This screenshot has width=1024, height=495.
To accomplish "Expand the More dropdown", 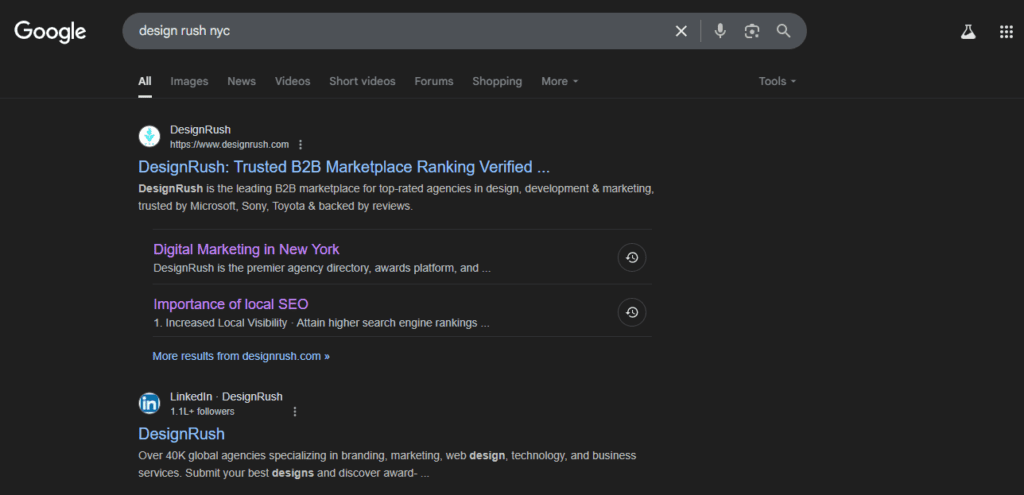I will tap(560, 81).
